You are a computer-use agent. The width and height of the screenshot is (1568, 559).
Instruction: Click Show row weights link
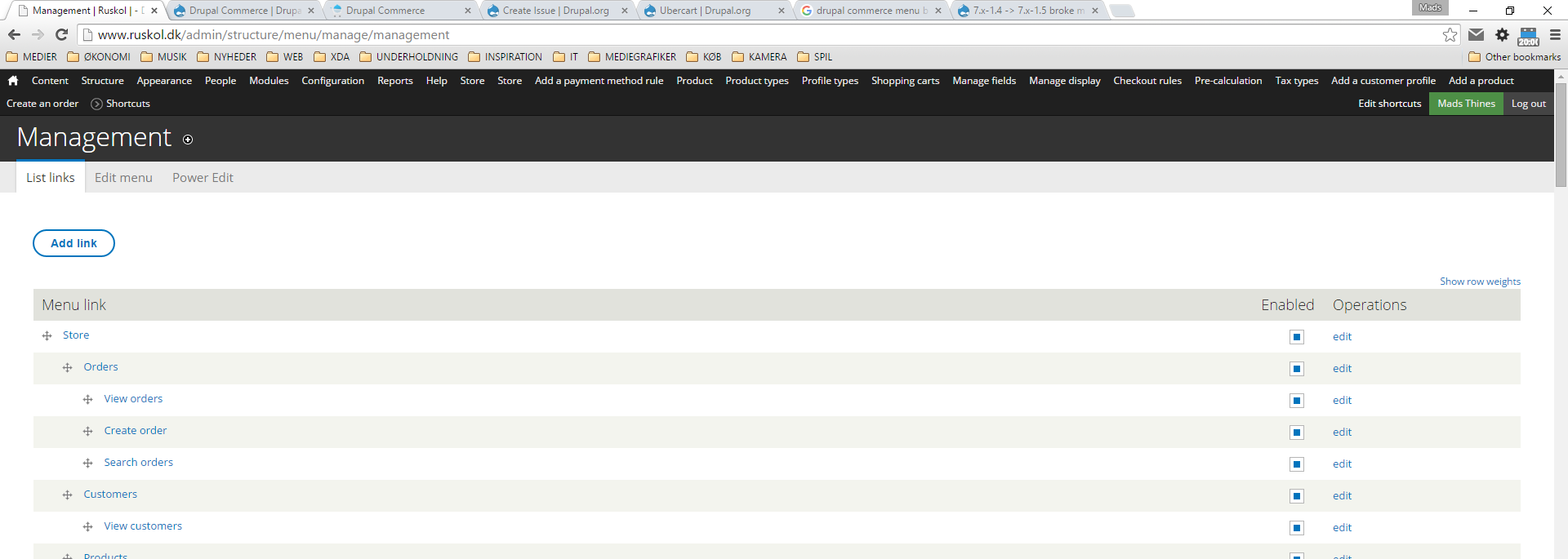point(1480,282)
